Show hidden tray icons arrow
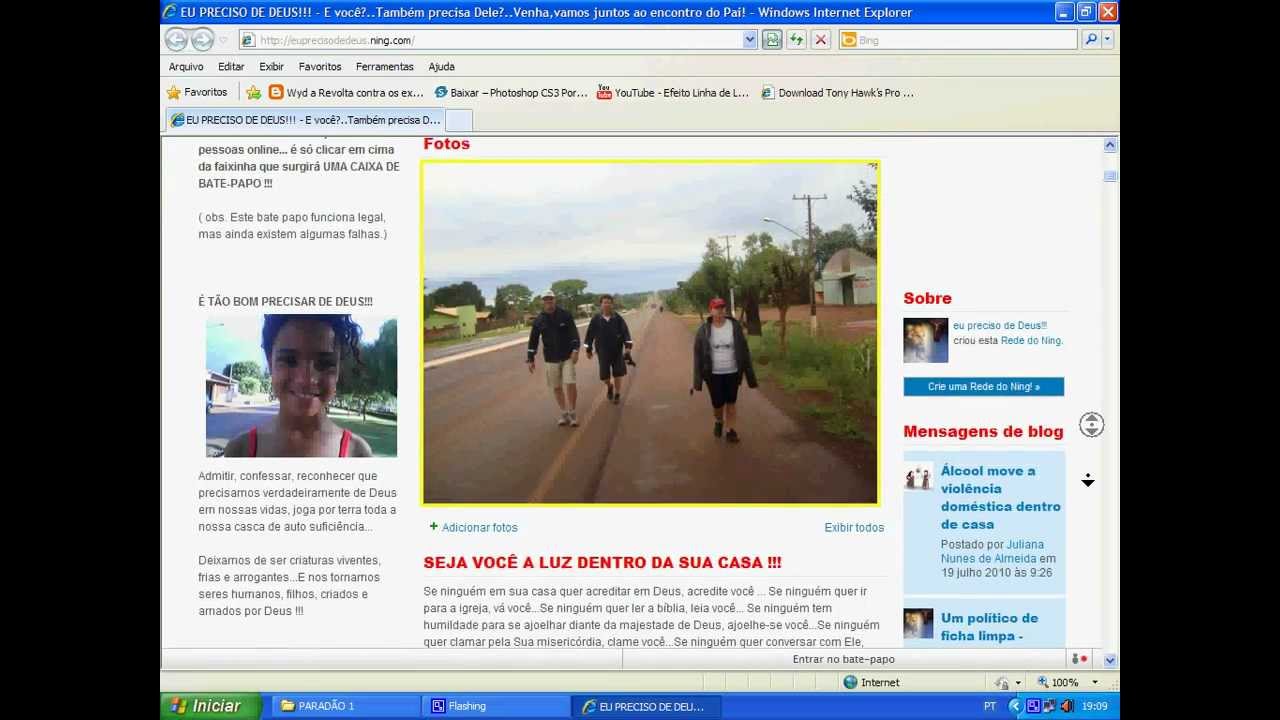This screenshot has width=1280, height=720. tap(1014, 706)
